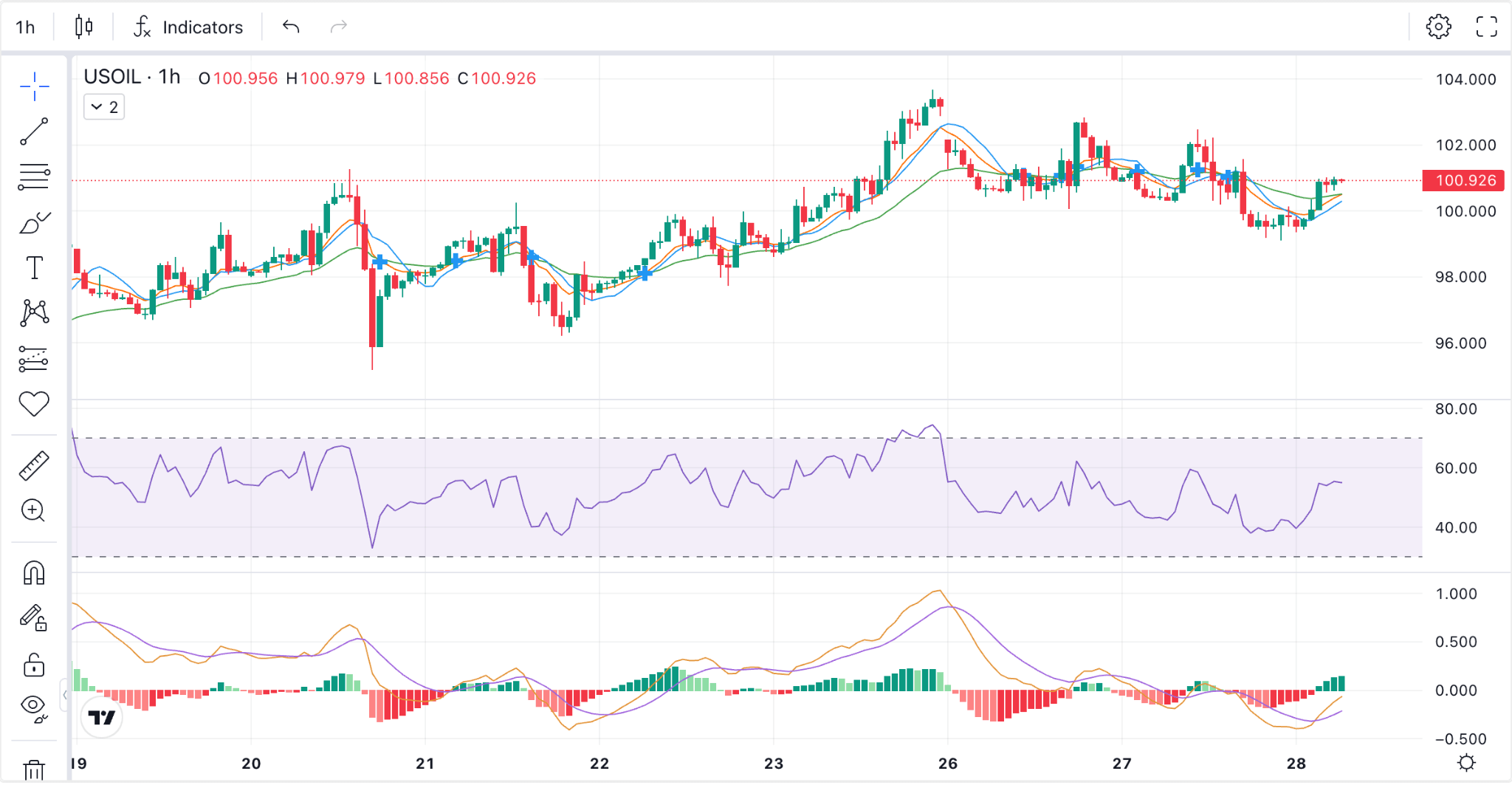This screenshot has width=1512, height=785.
Task: Click the USOIL · 1h symbol title
Action: coord(132,77)
